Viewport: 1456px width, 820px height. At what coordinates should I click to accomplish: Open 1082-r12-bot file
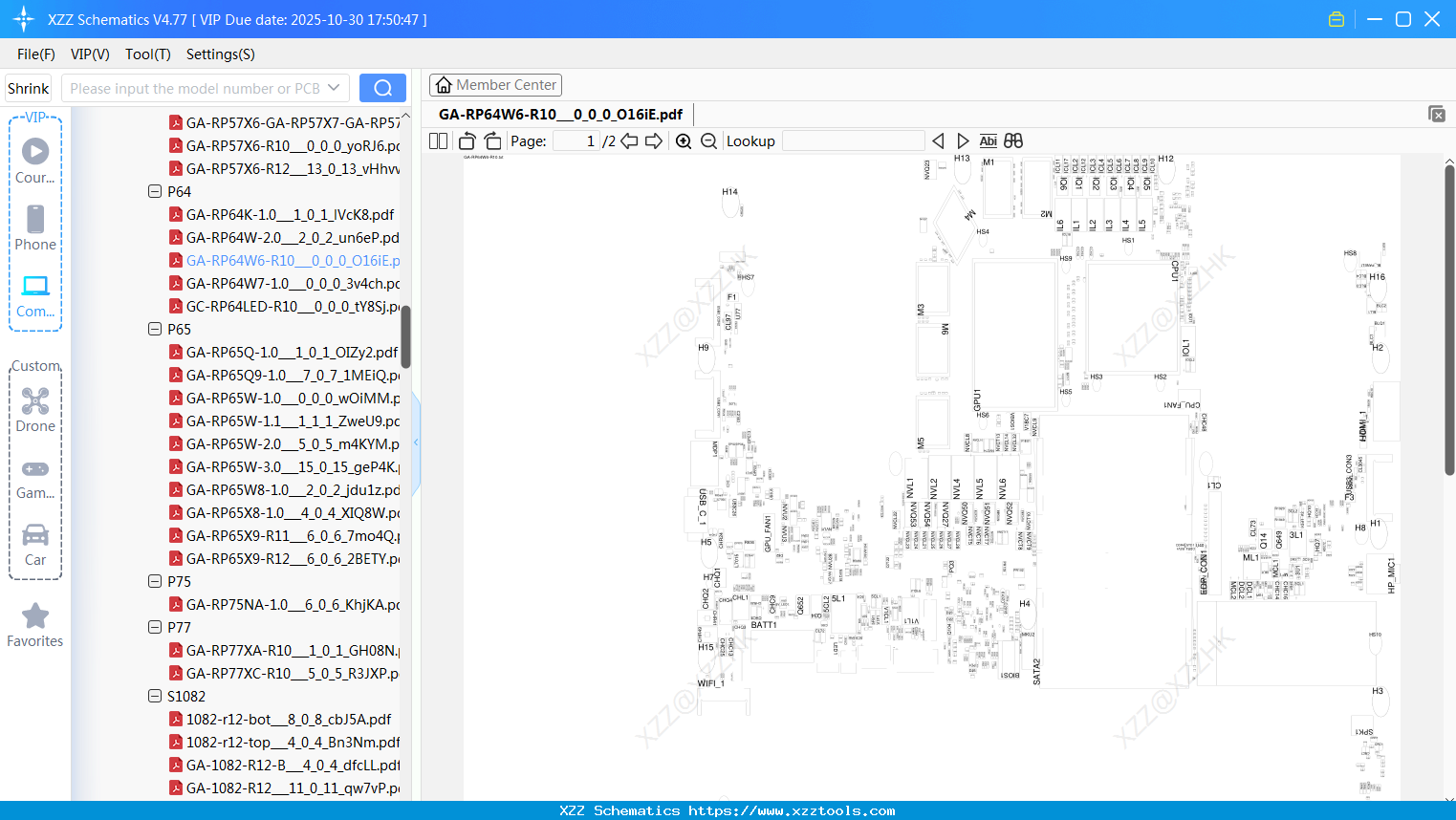click(290, 719)
